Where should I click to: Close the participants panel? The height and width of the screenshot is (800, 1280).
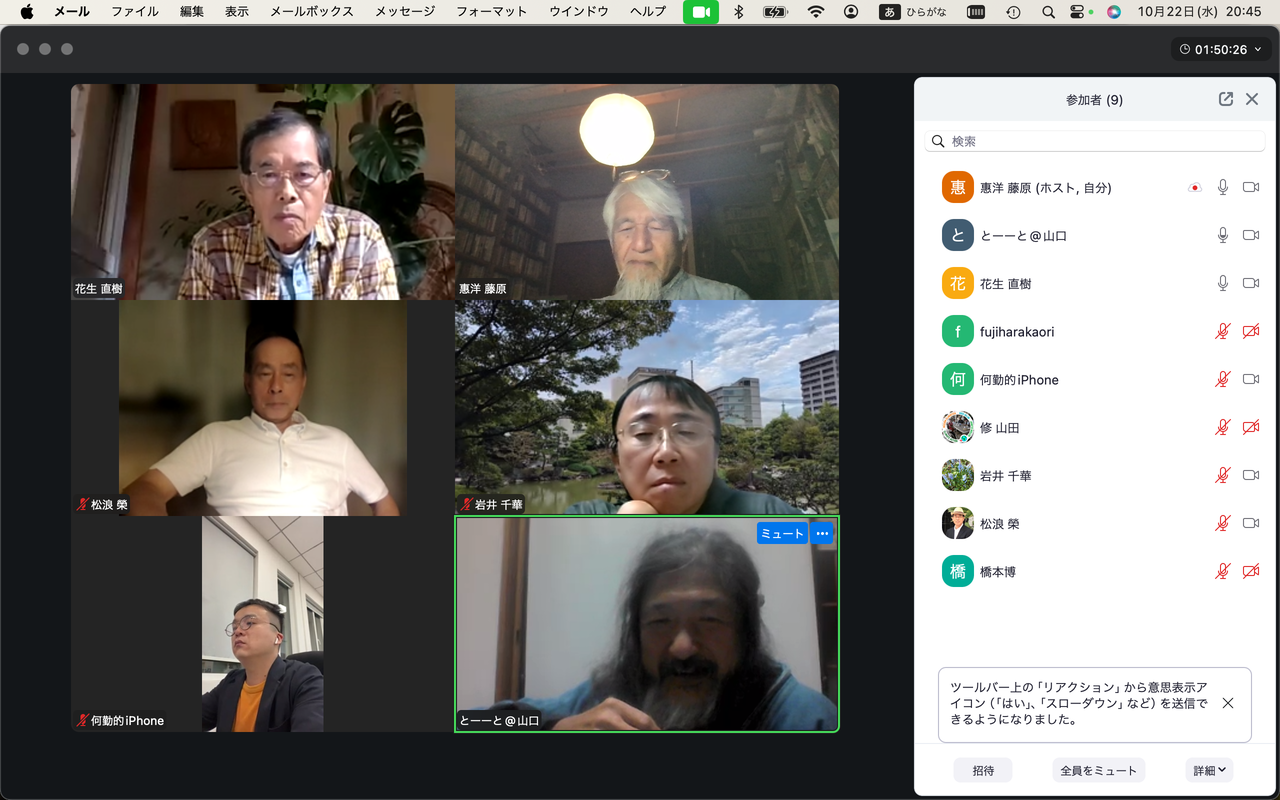1252,99
